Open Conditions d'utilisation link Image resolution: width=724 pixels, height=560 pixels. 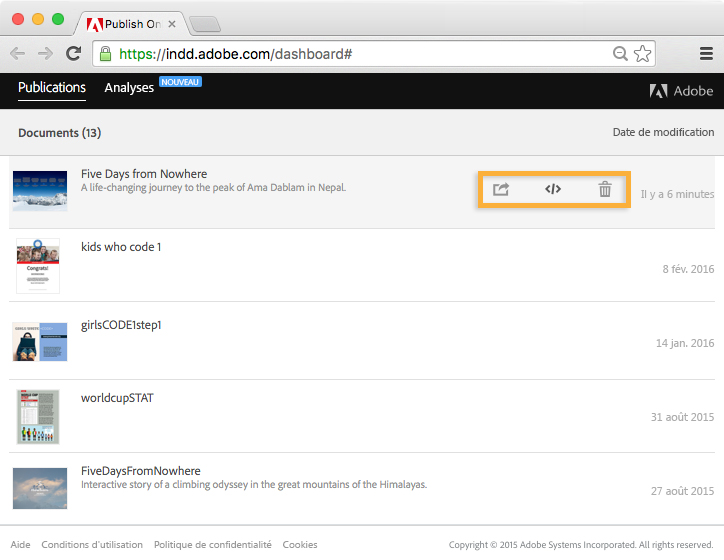coord(92,545)
